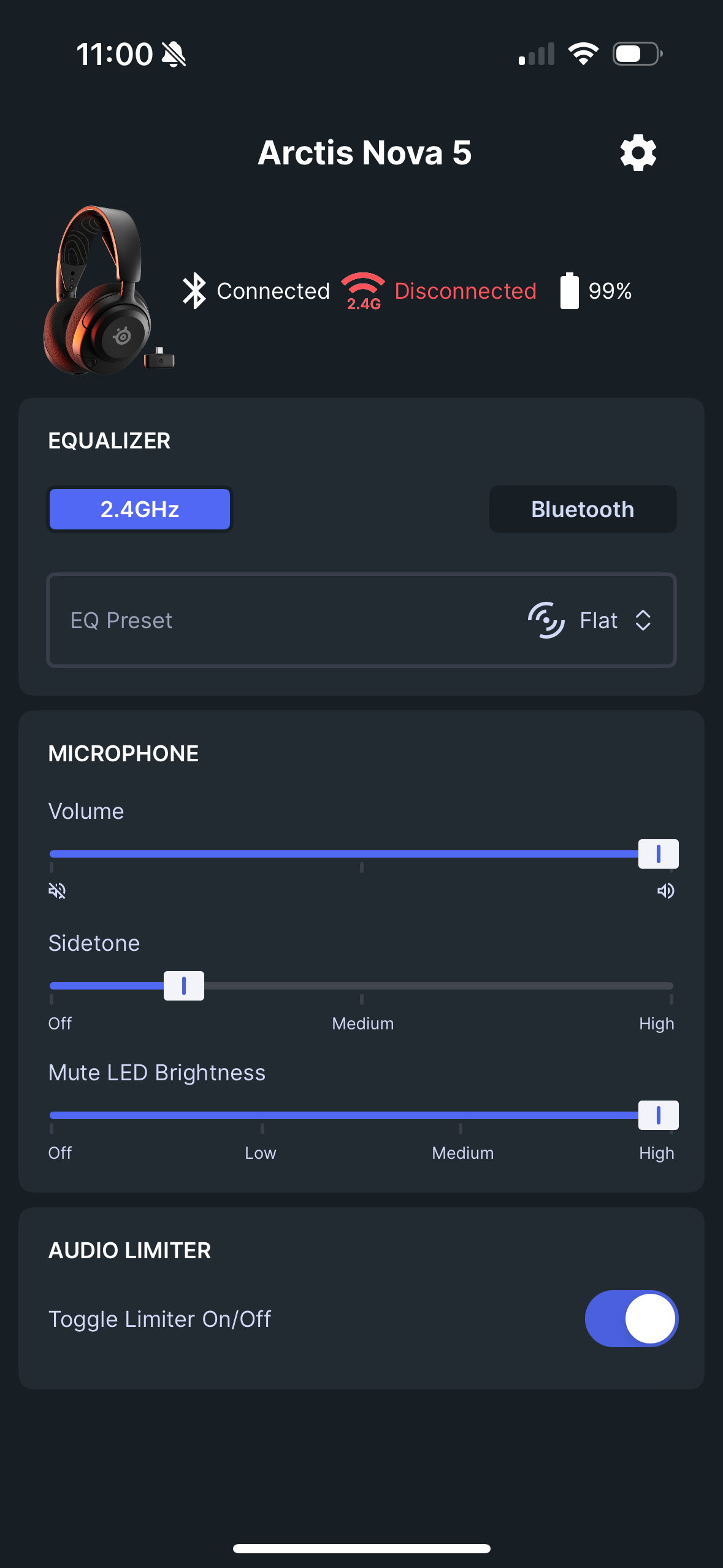The width and height of the screenshot is (723, 1568).
Task: Click the red Disconnected status text
Action: point(465,291)
